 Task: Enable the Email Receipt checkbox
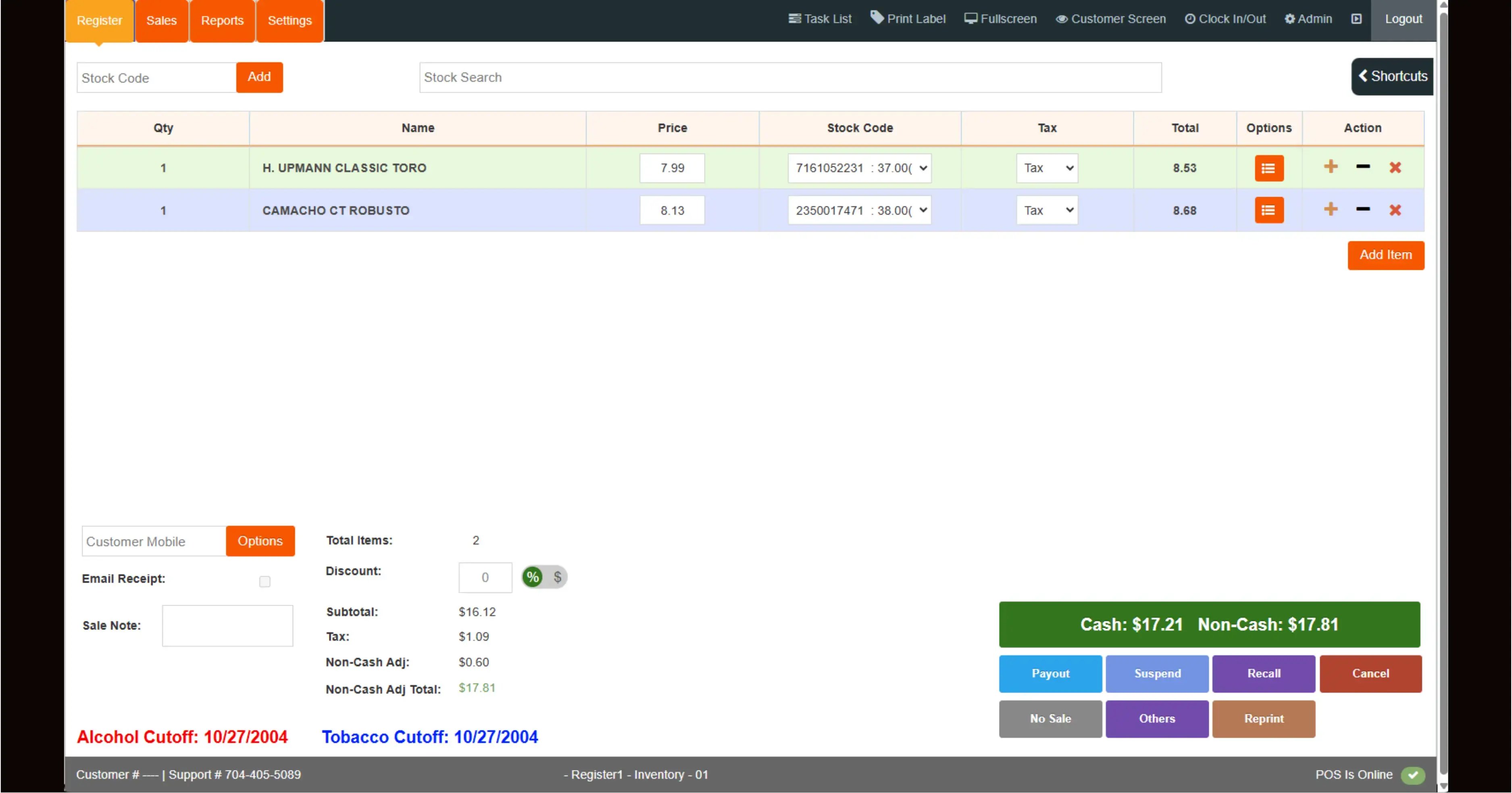[265, 581]
